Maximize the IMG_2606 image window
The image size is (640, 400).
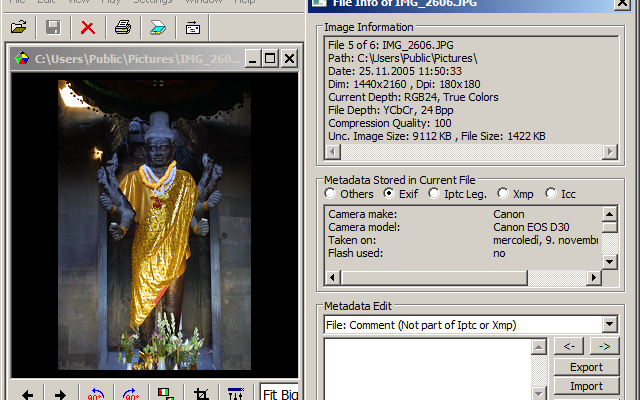click(x=270, y=58)
